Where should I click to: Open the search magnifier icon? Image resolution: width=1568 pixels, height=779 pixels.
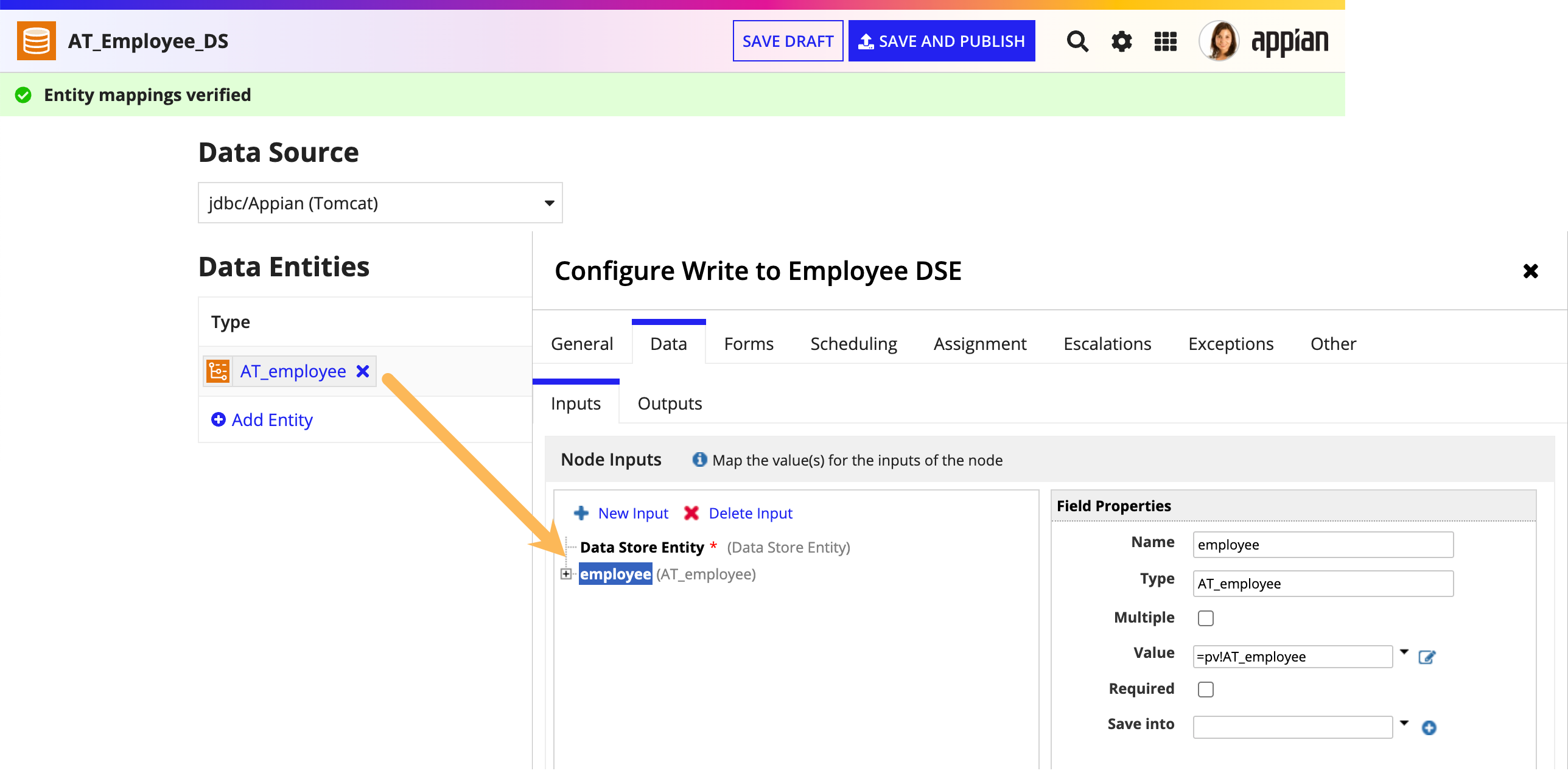click(1077, 41)
